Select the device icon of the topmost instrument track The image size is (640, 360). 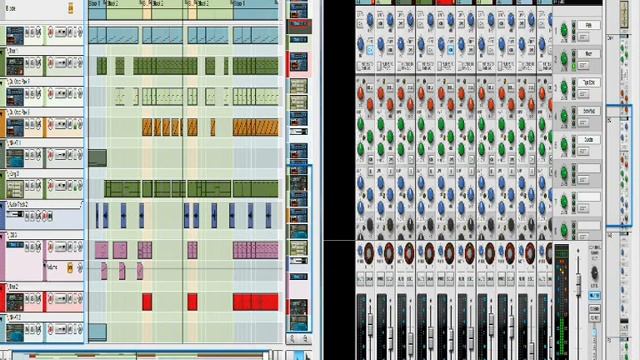[15, 36]
